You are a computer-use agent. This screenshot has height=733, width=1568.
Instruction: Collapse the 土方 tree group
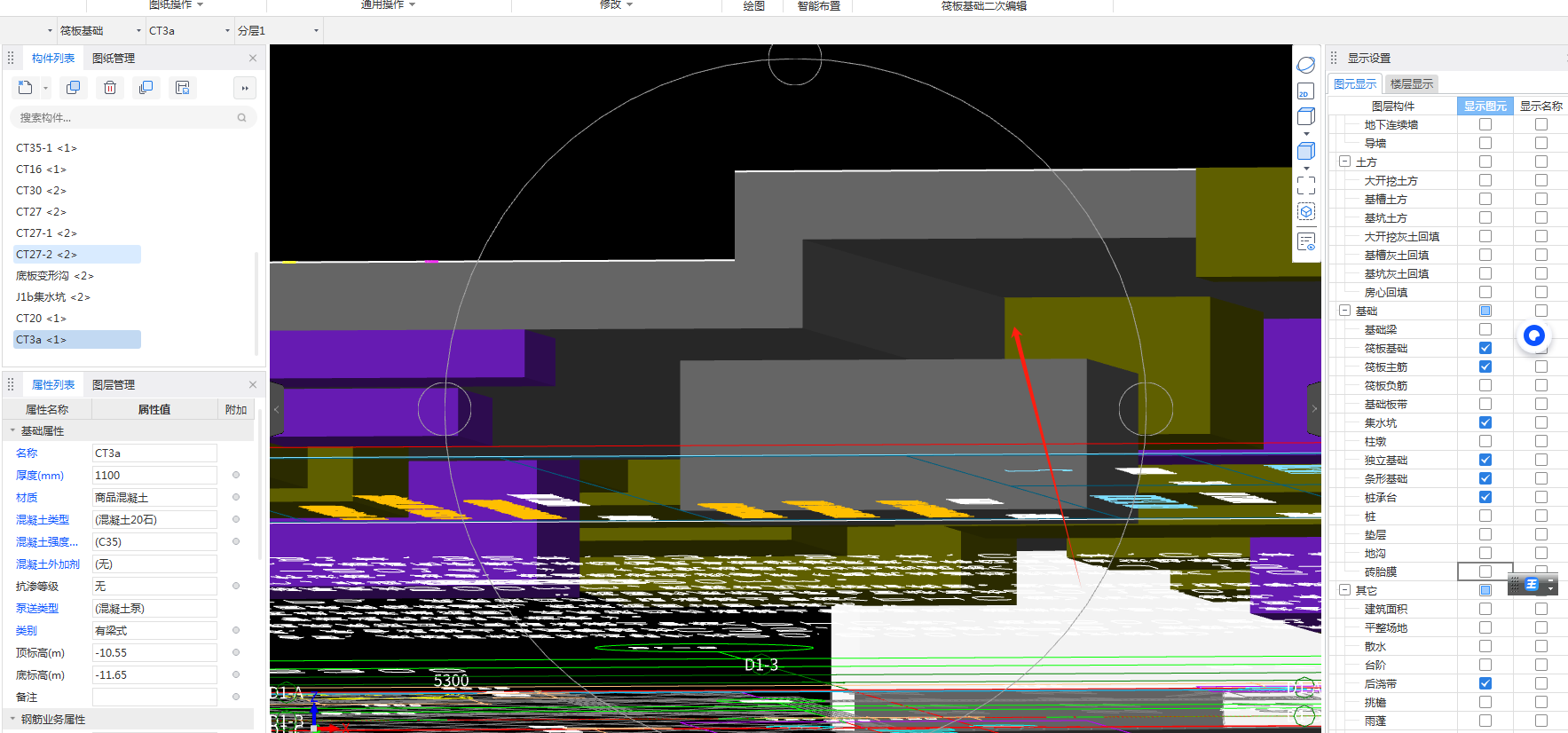[x=1345, y=162]
